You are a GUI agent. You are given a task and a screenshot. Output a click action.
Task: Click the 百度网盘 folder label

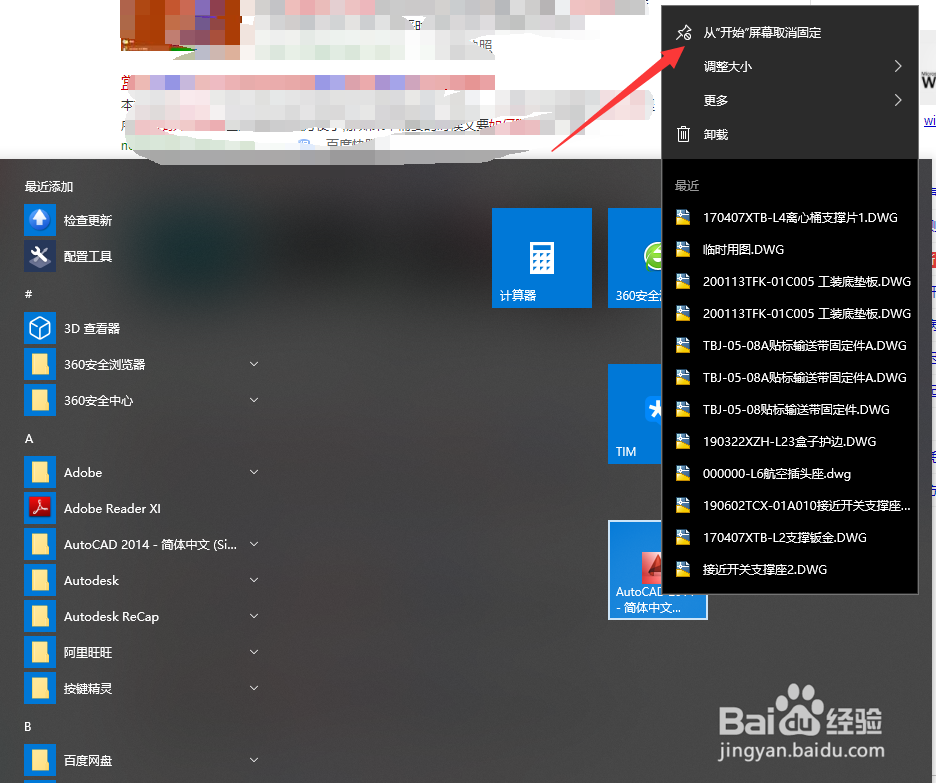coord(88,760)
